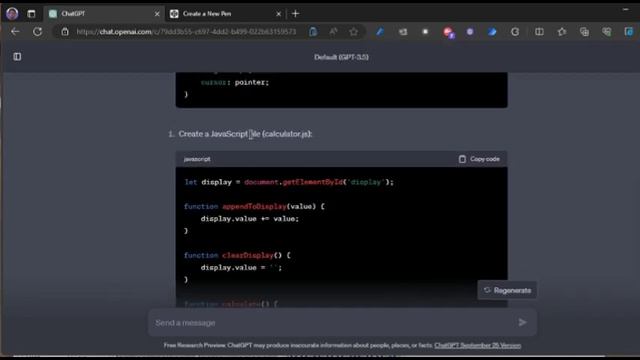Click 'cursor: pointer;' CSS line
This screenshot has width=640, height=360.
coord(235,82)
